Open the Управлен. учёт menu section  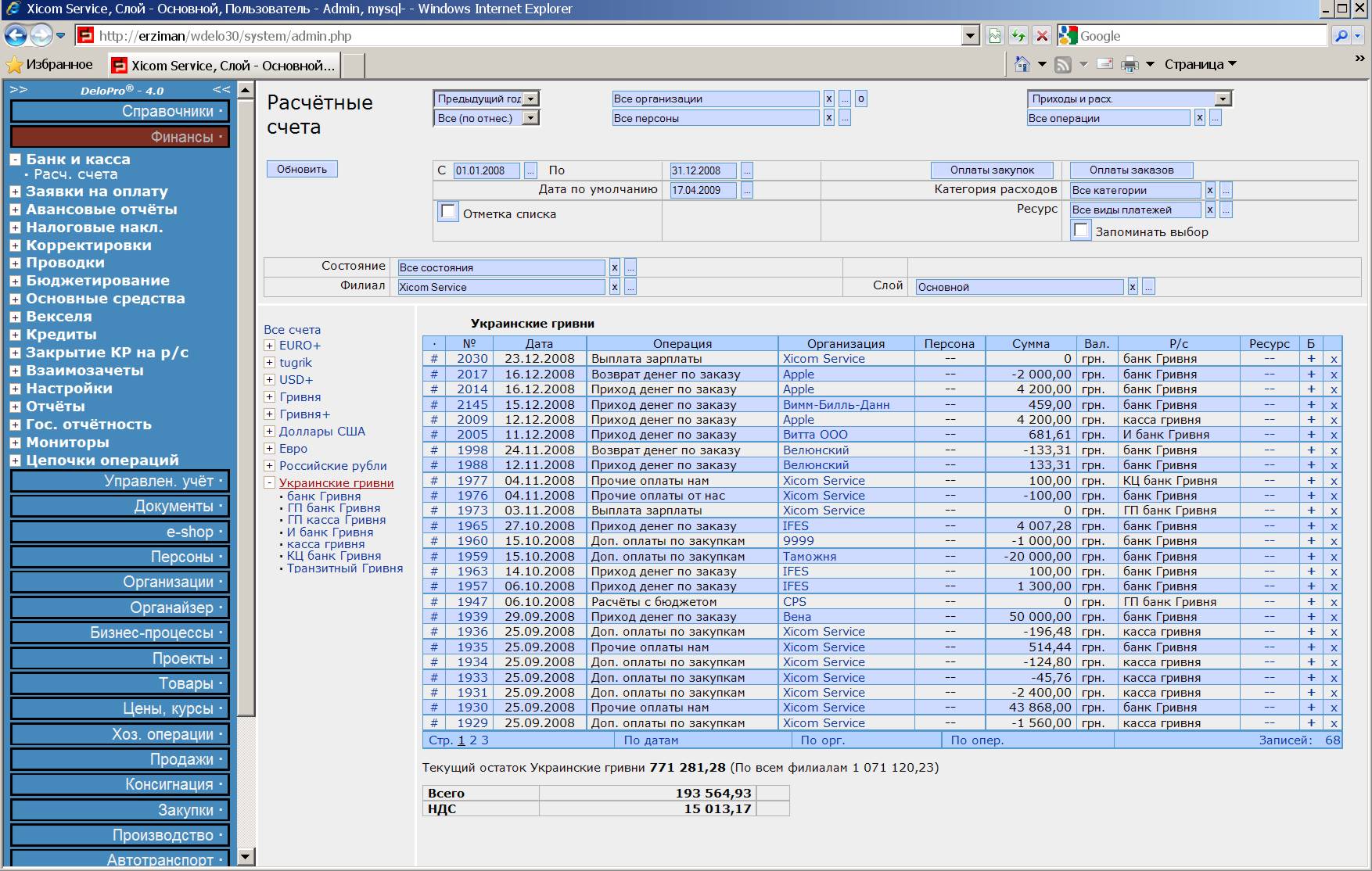120,481
